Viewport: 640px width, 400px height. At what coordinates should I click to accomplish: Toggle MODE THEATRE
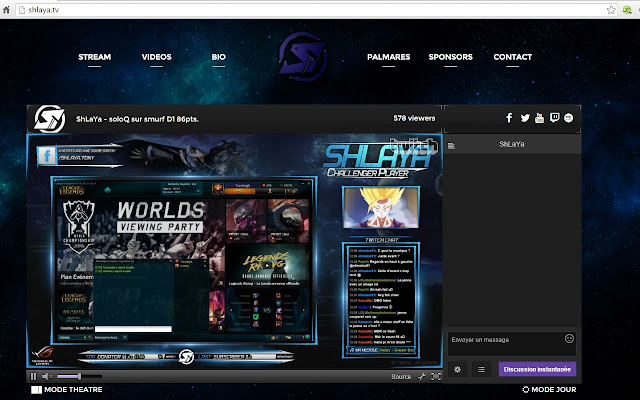tap(67, 389)
